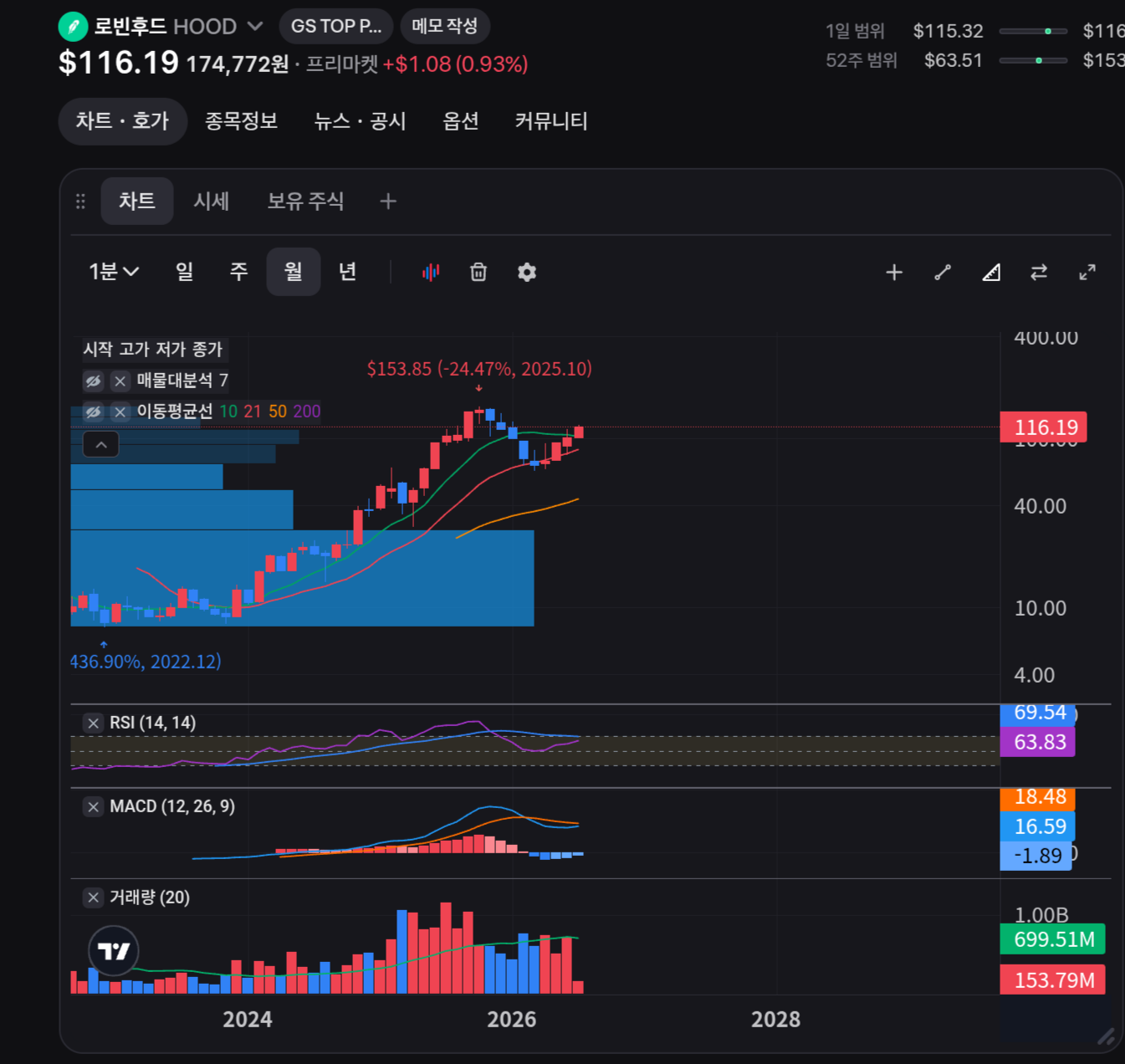Image resolution: width=1125 pixels, height=1064 pixels.
Task: Open the 커뮤니티 tab
Action: (551, 121)
